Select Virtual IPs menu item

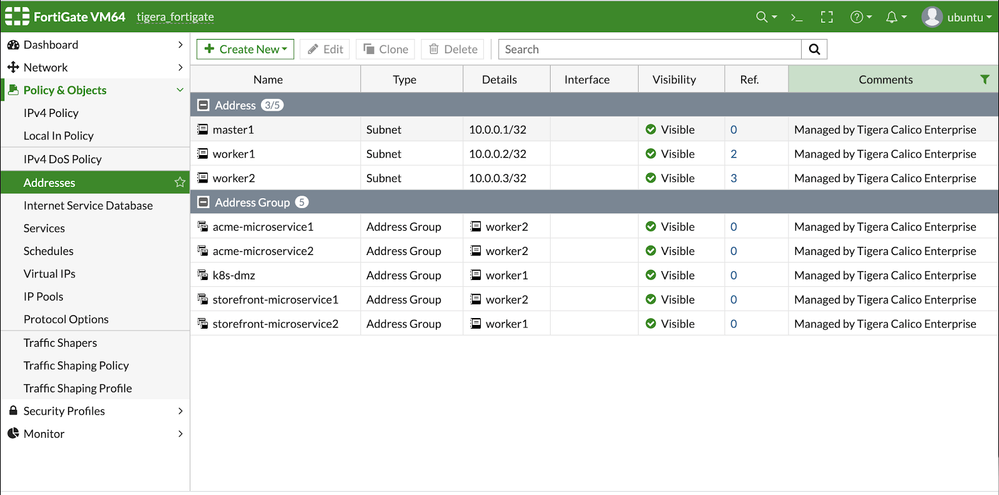point(50,273)
